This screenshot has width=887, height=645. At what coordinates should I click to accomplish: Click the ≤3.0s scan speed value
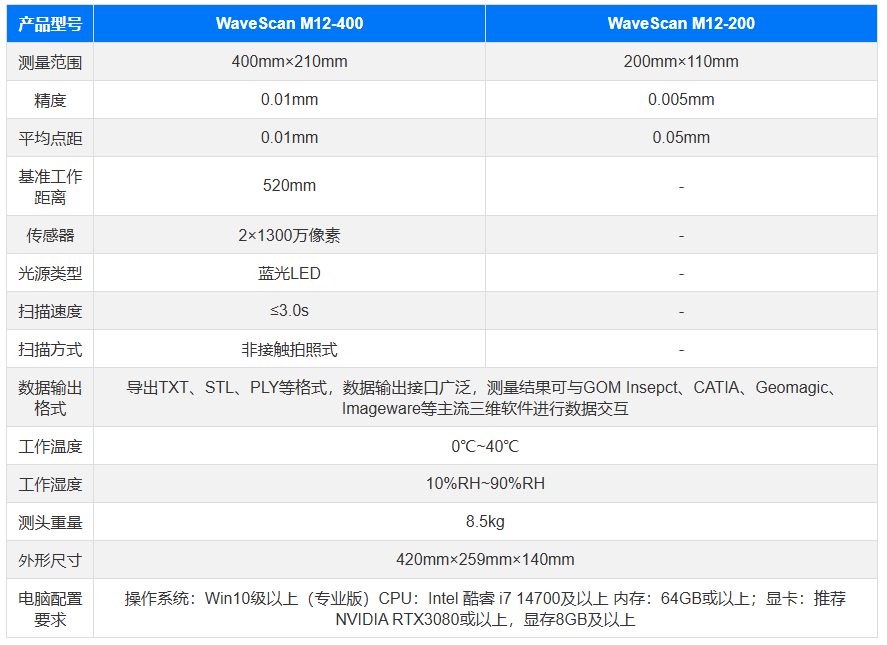[x=289, y=312]
